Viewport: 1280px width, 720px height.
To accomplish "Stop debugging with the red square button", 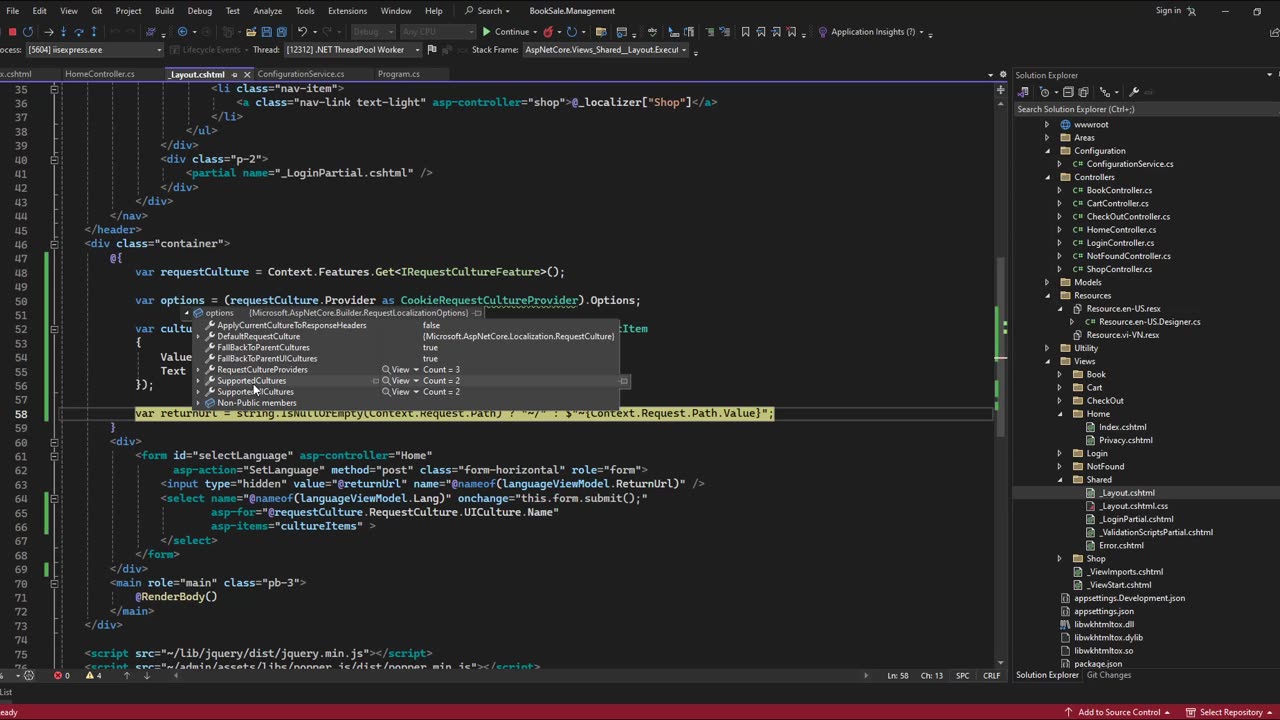I will pos(13,32).
